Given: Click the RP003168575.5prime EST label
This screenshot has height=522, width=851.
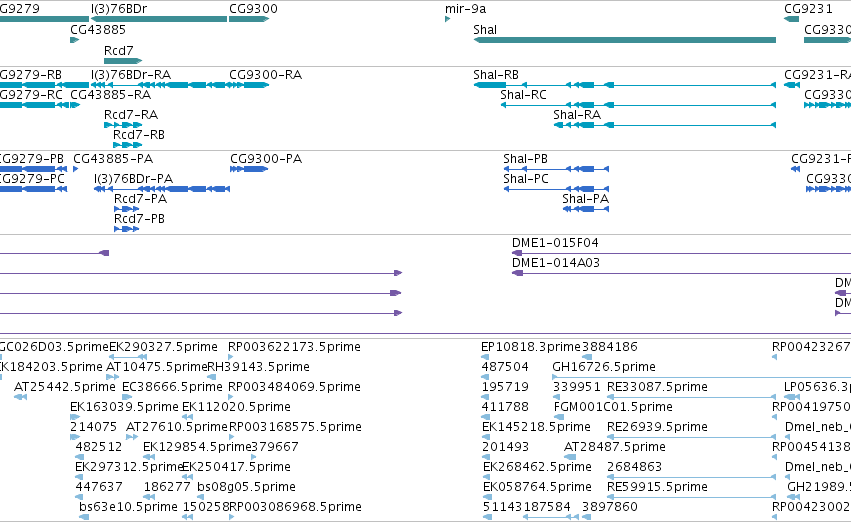Looking at the screenshot, I should (295, 427).
